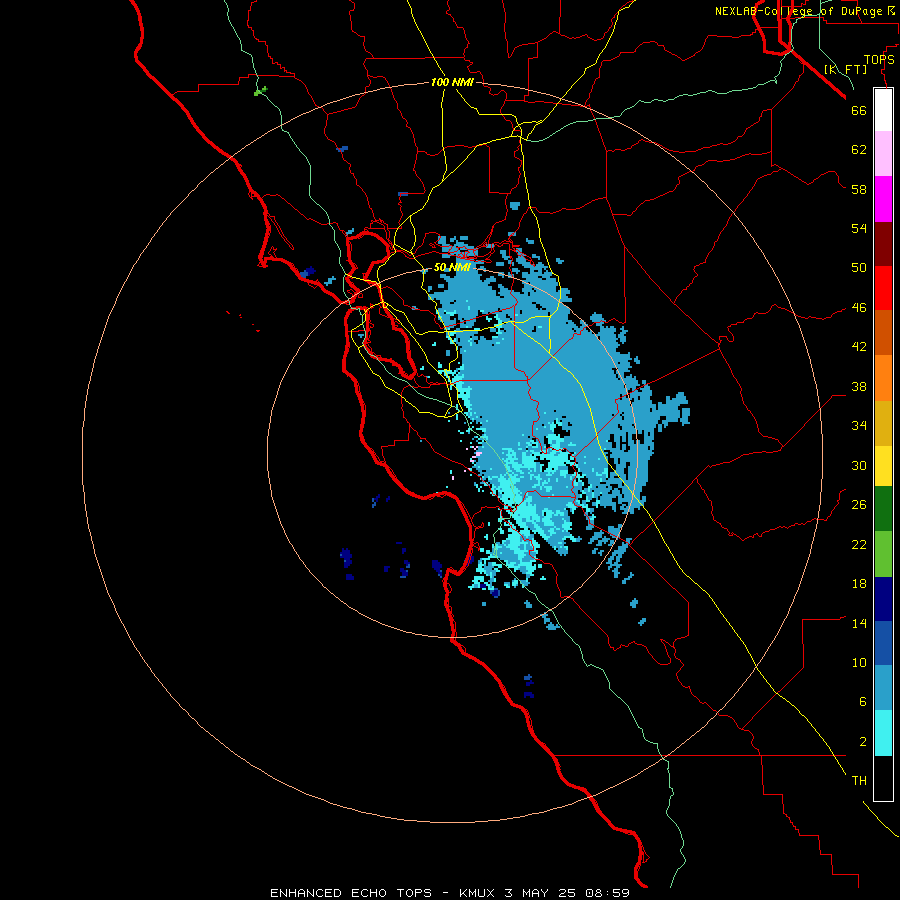900x900 pixels.
Task: Click the light green swatch between 22 and 18
Action: coord(883,554)
